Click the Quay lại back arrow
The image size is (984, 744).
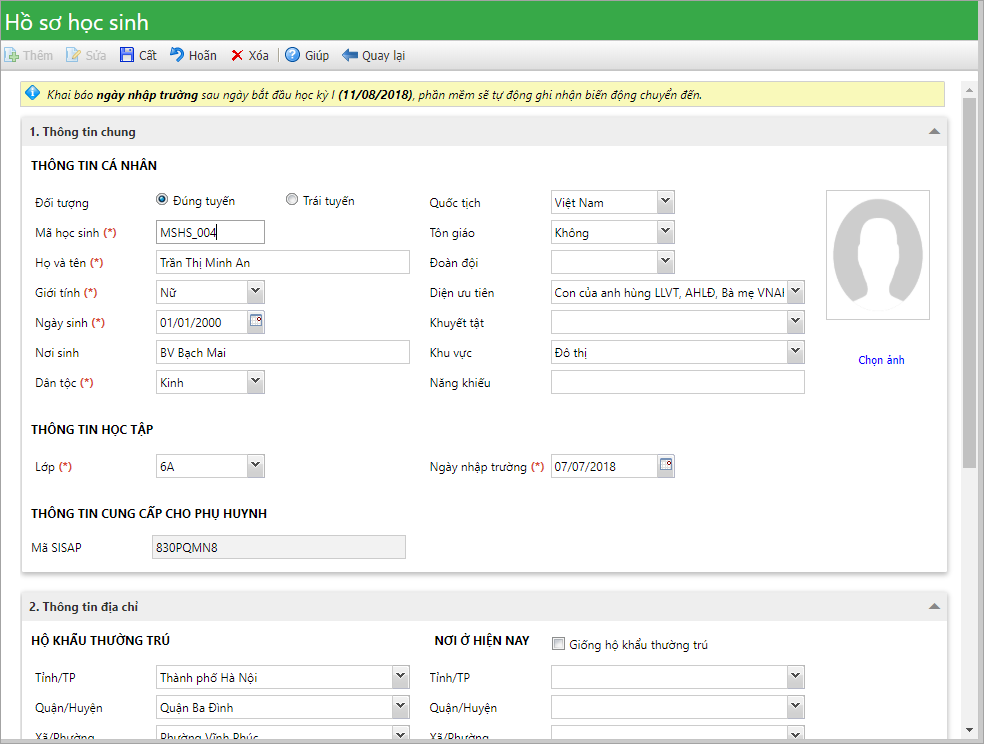click(x=350, y=56)
